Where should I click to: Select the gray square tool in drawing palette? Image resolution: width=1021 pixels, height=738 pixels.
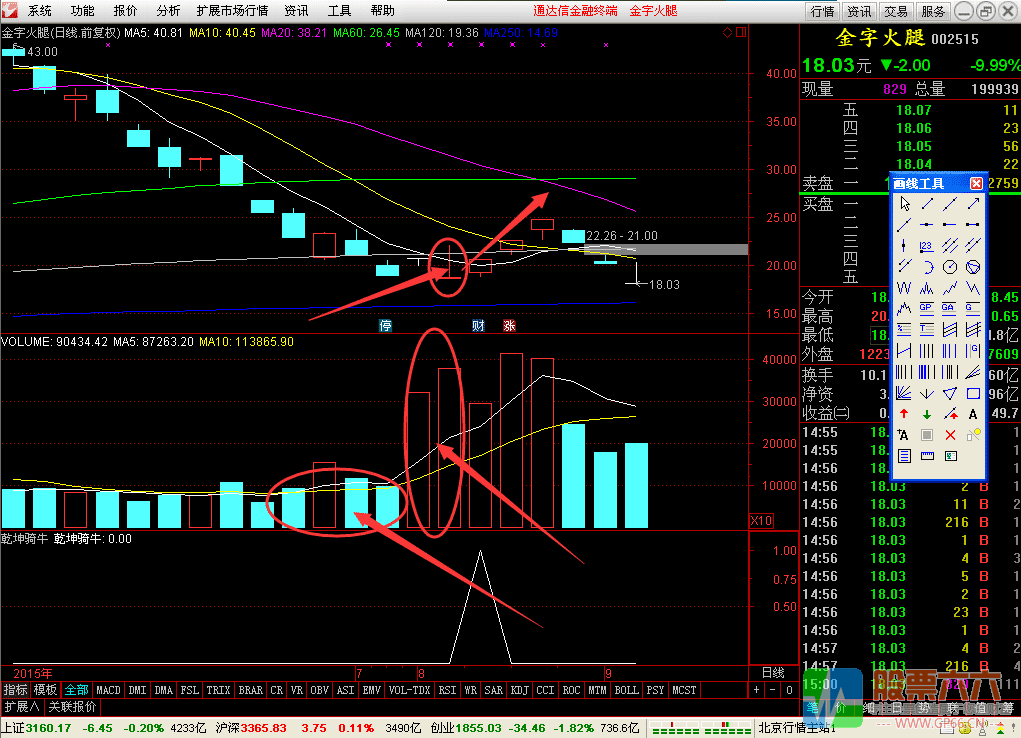point(927,434)
